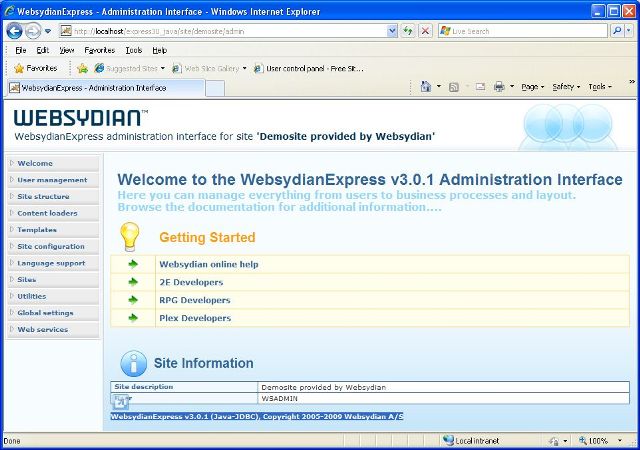Open Content loaders in the sidebar
Image resolution: width=640 pixels, height=450 pixels.
point(53,213)
